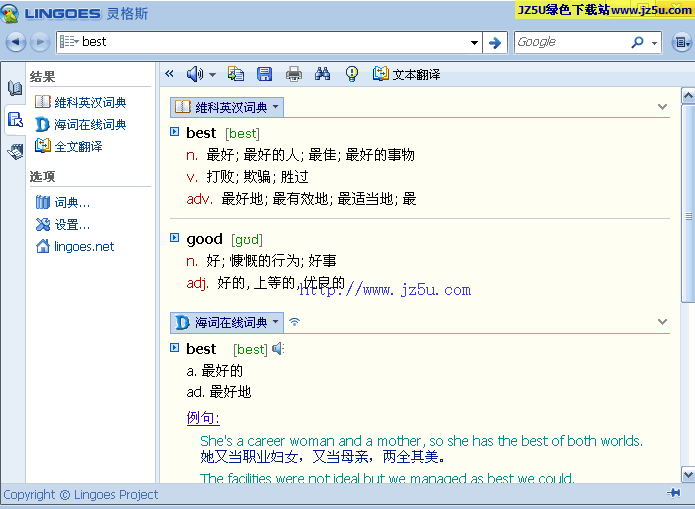Open 设置... settings option
The height and width of the screenshot is (509, 695).
[x=62, y=225]
